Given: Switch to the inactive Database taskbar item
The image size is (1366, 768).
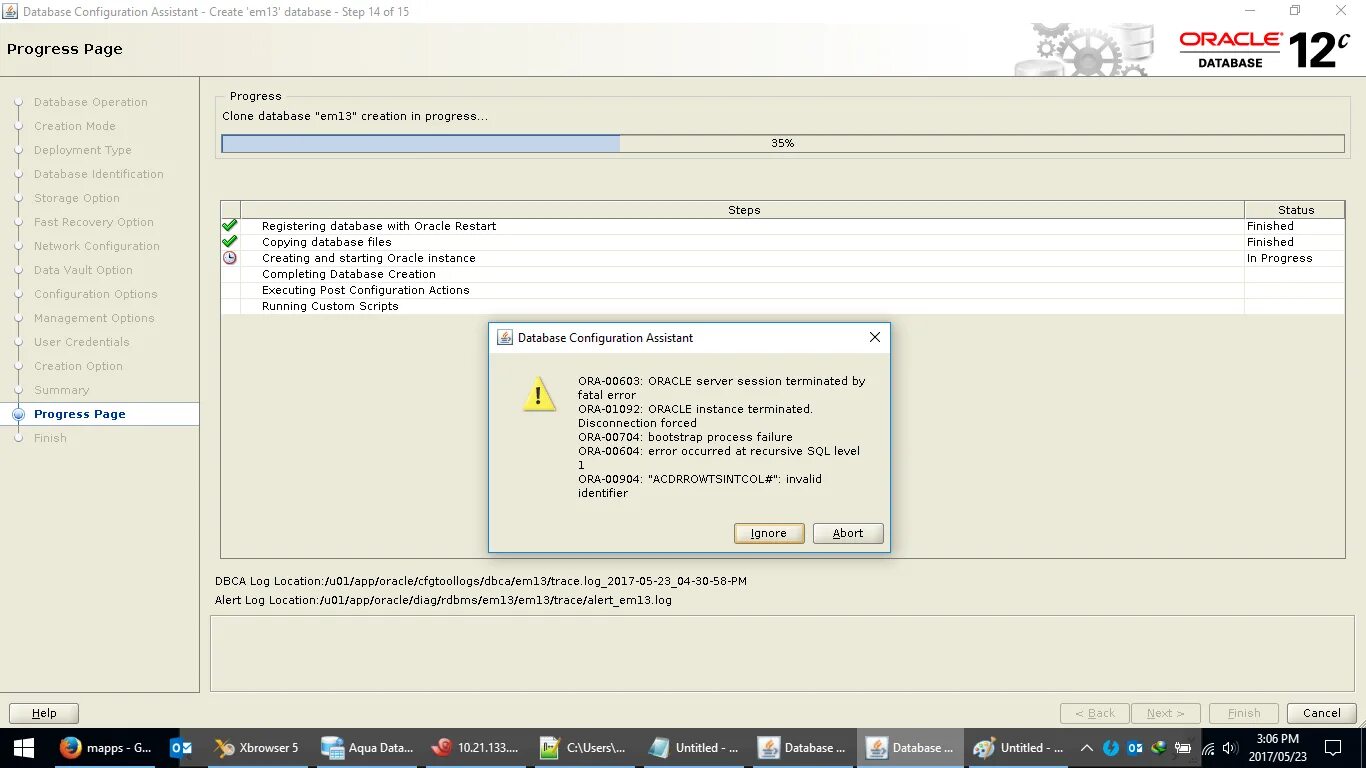Looking at the screenshot, I should pos(802,748).
